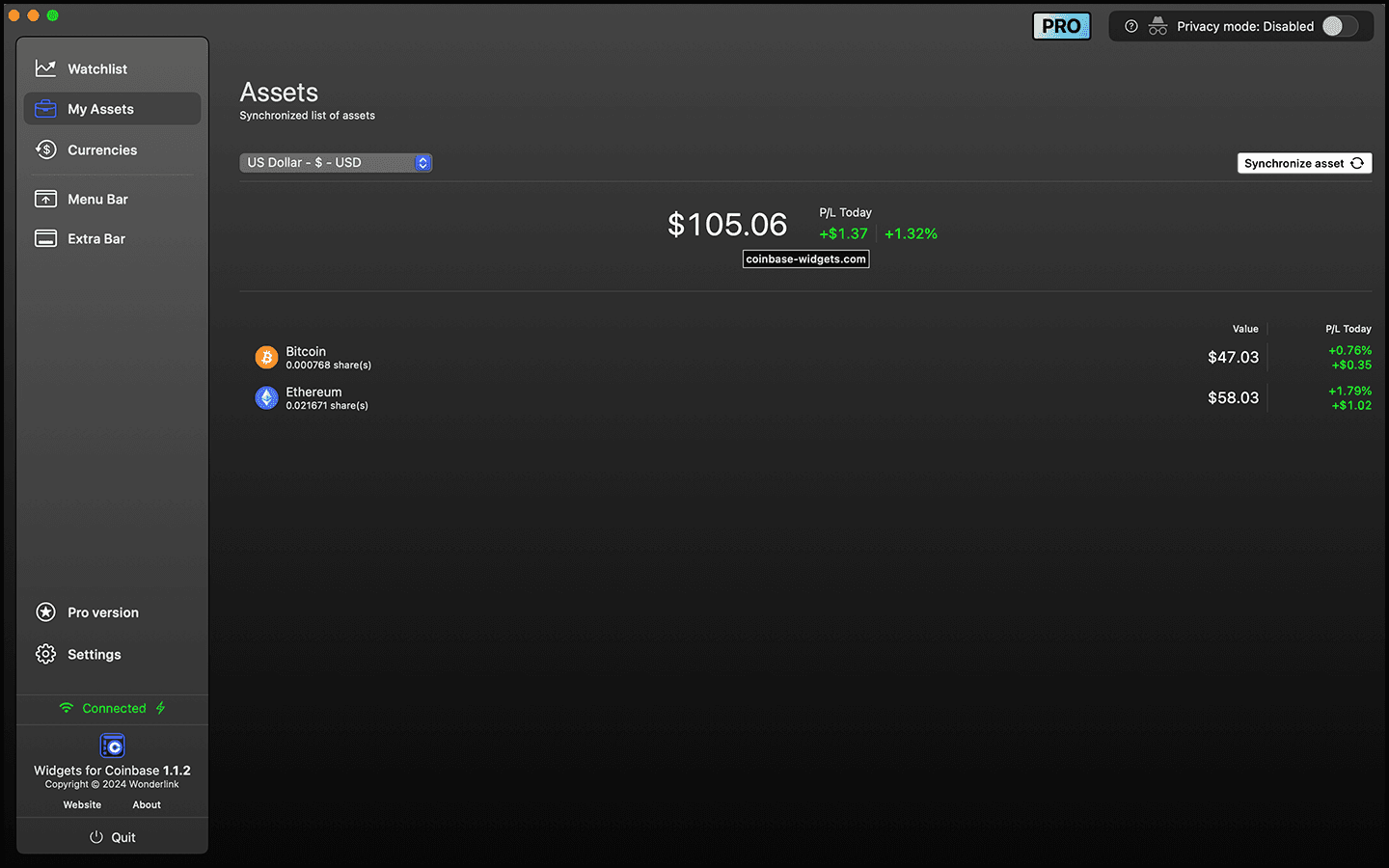
Task: Click the Bitcoin coin icon
Action: [x=266, y=358]
